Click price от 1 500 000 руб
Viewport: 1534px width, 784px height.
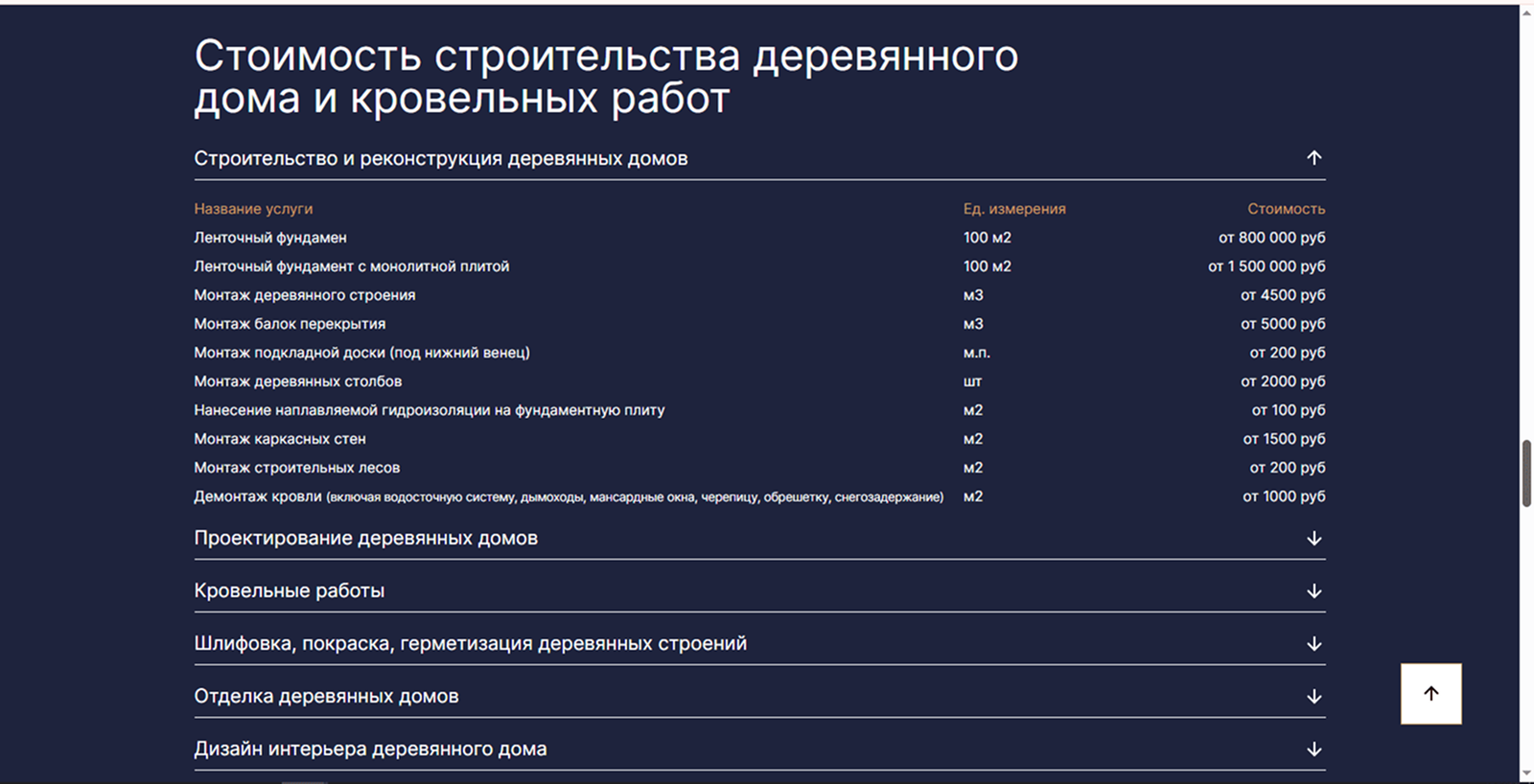click(1267, 266)
